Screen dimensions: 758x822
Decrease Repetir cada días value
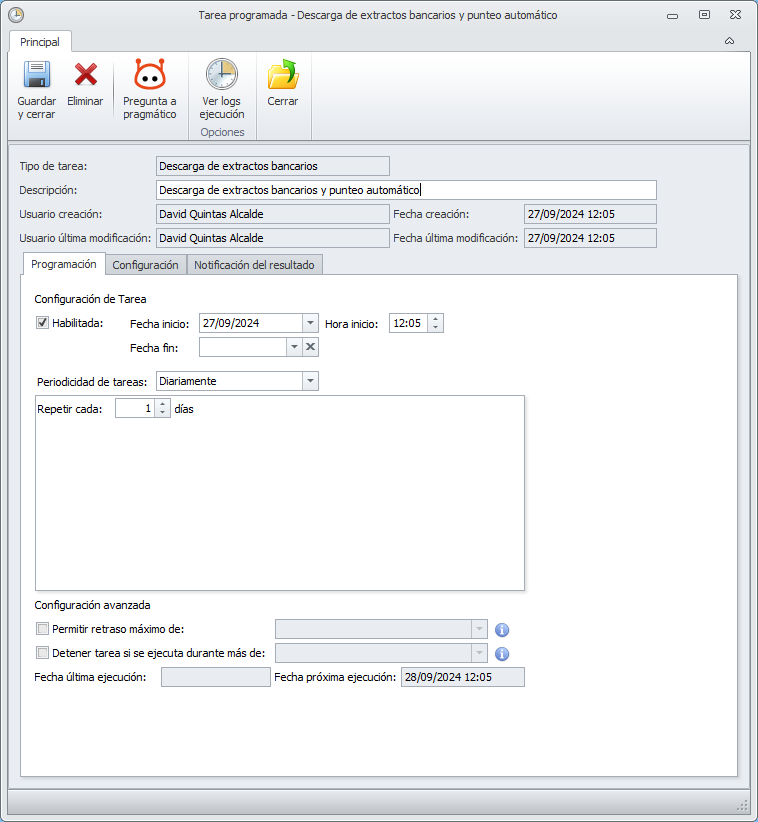(163, 413)
